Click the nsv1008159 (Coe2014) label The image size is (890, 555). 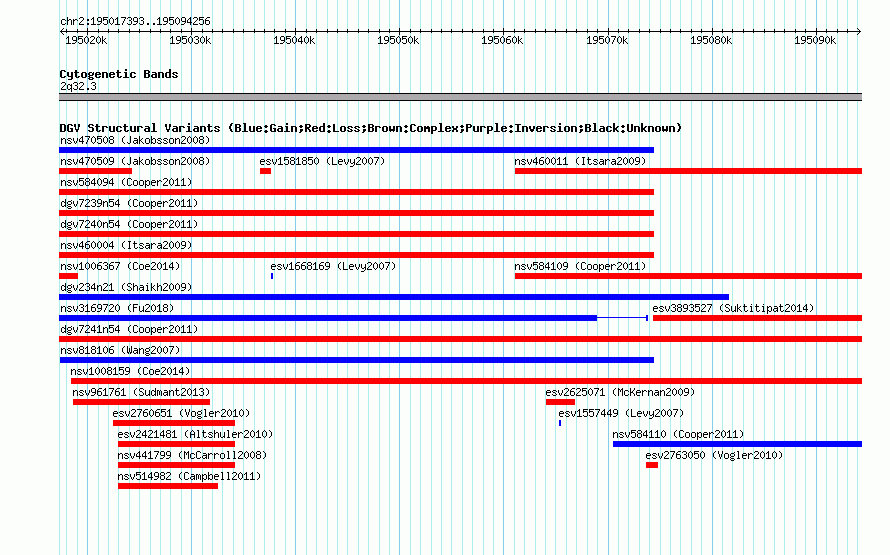(x=131, y=371)
